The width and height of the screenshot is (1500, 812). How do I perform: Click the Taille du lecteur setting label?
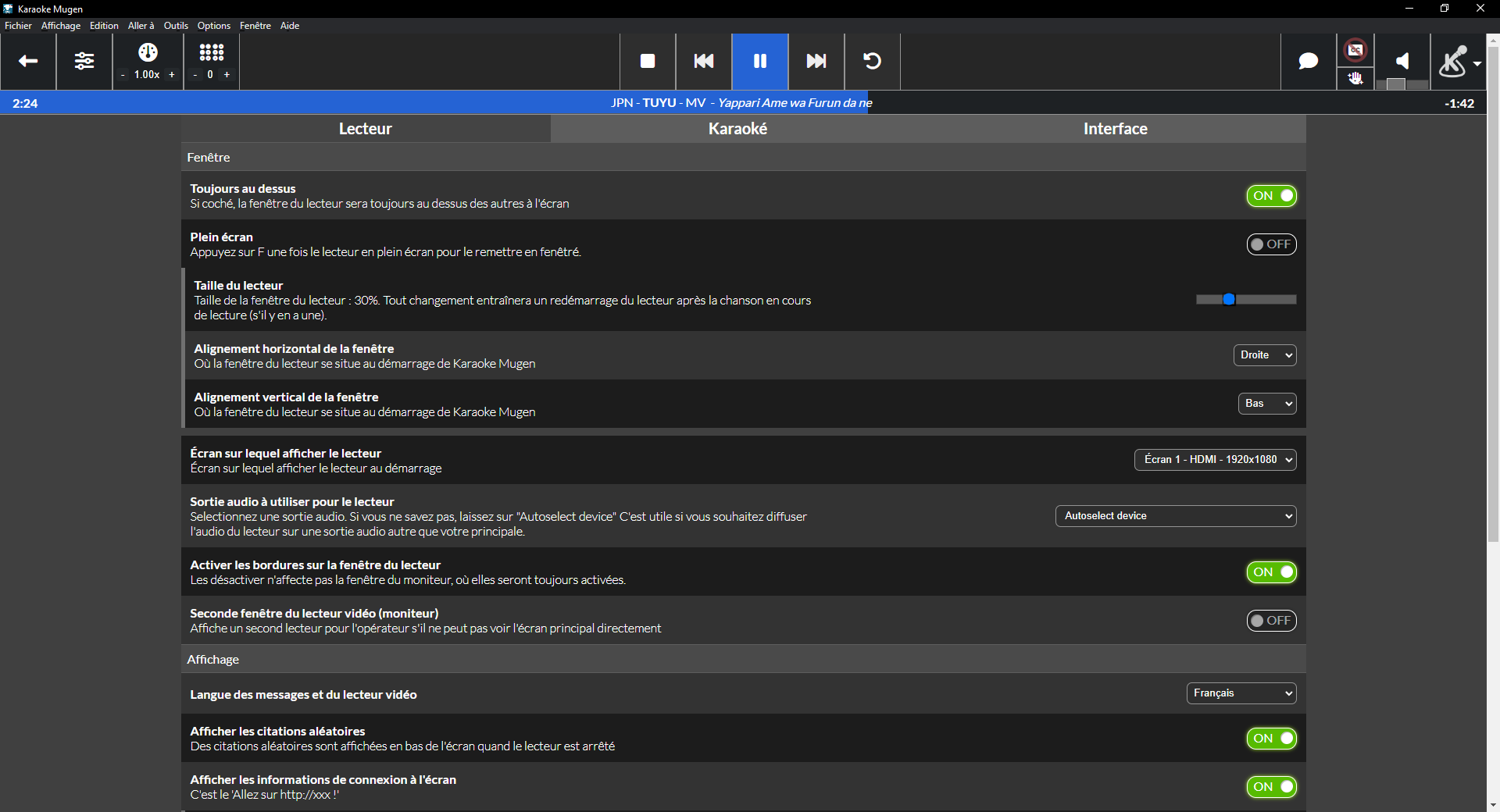tap(238, 286)
